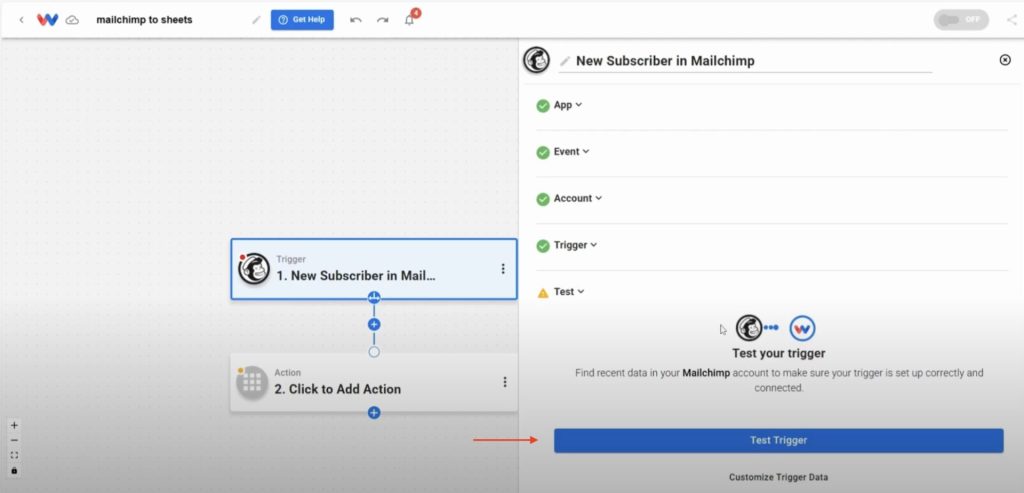Image resolution: width=1024 pixels, height=493 pixels.
Task: Redo the last change
Action: pyautogui.click(x=383, y=20)
